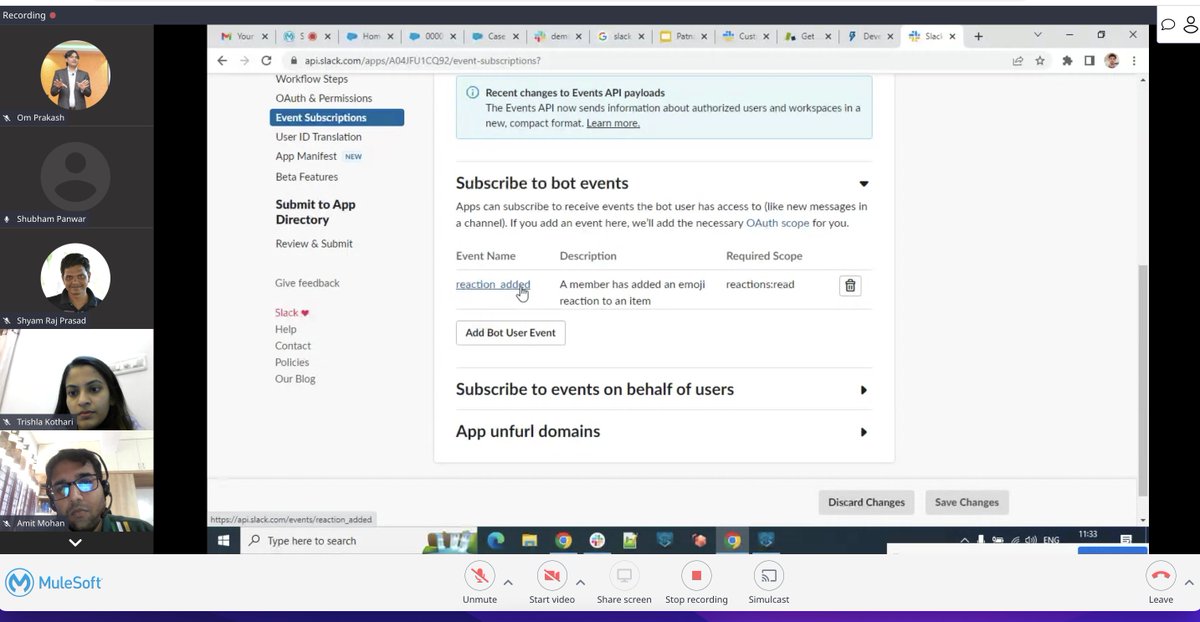Viewport: 1200px width, 622px height.
Task: Select Event Subscriptions in the sidebar
Action: click(337, 117)
